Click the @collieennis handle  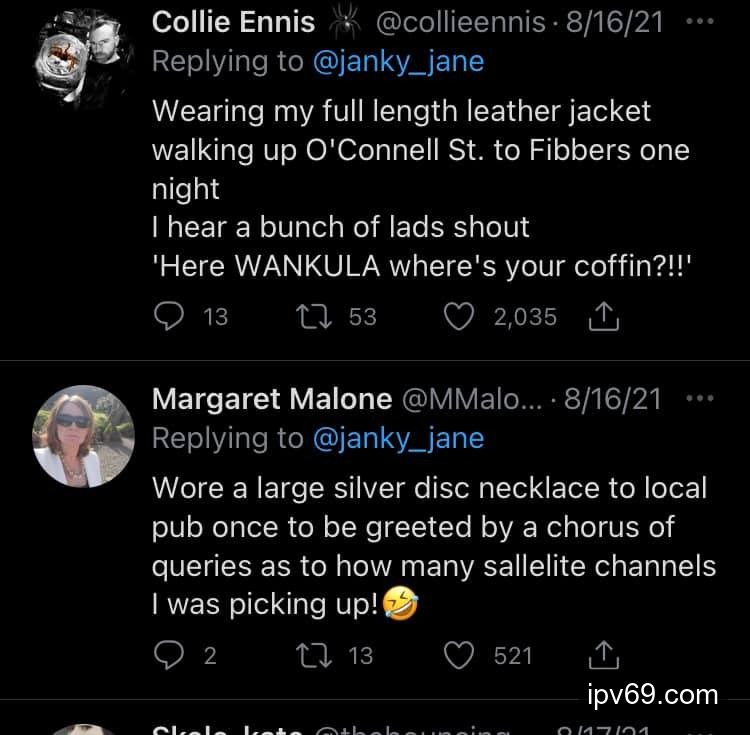(x=458, y=22)
